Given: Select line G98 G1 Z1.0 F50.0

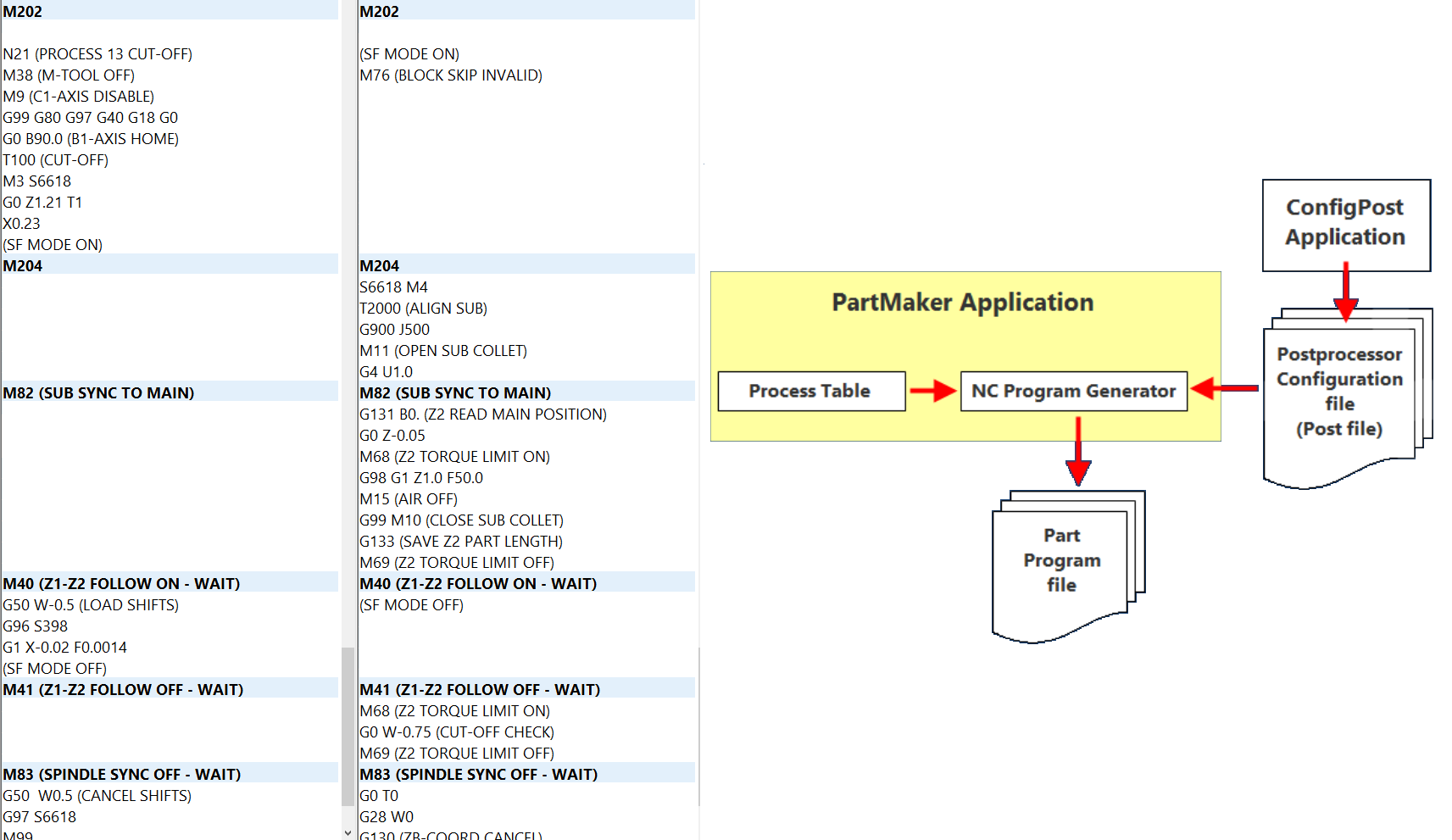Looking at the screenshot, I should click(x=421, y=478).
